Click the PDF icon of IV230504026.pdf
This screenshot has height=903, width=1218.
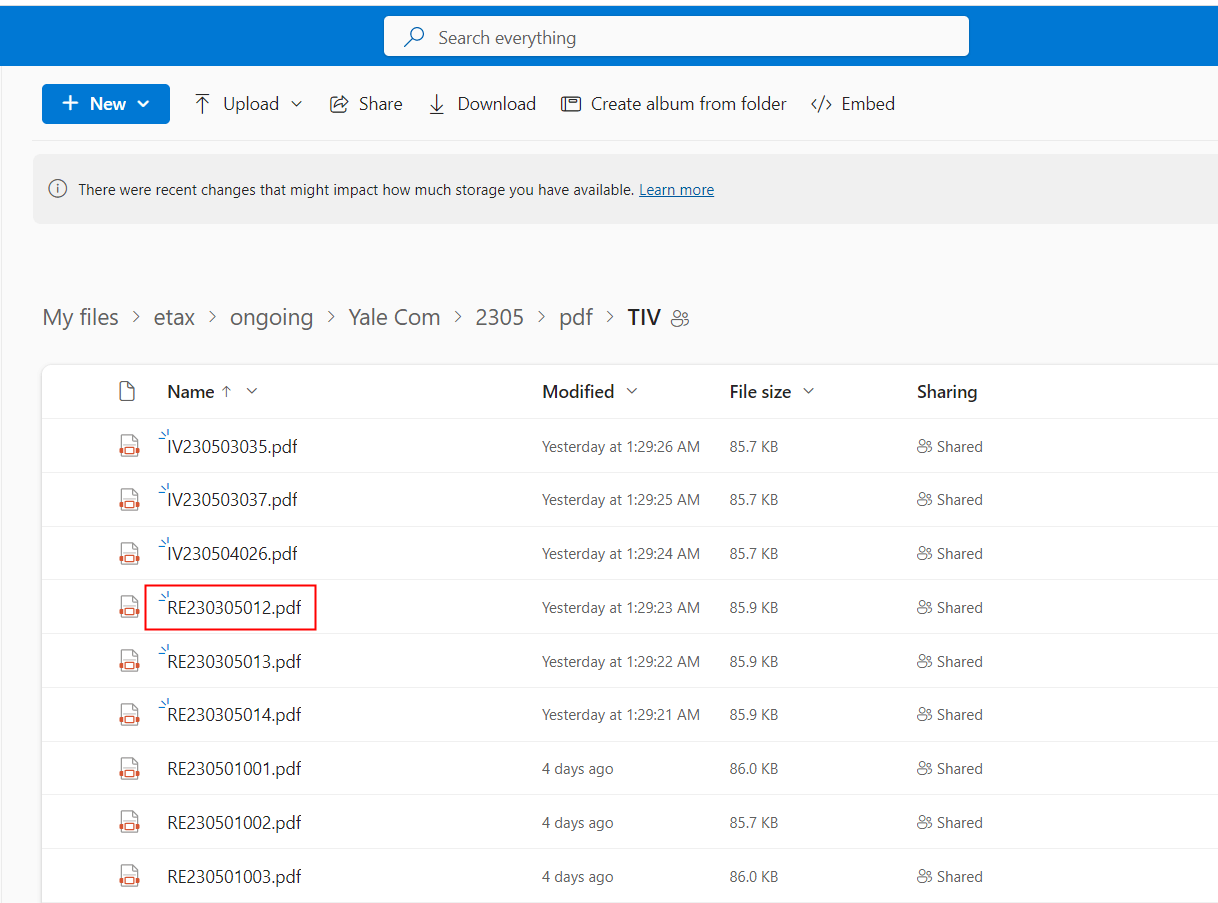click(129, 553)
